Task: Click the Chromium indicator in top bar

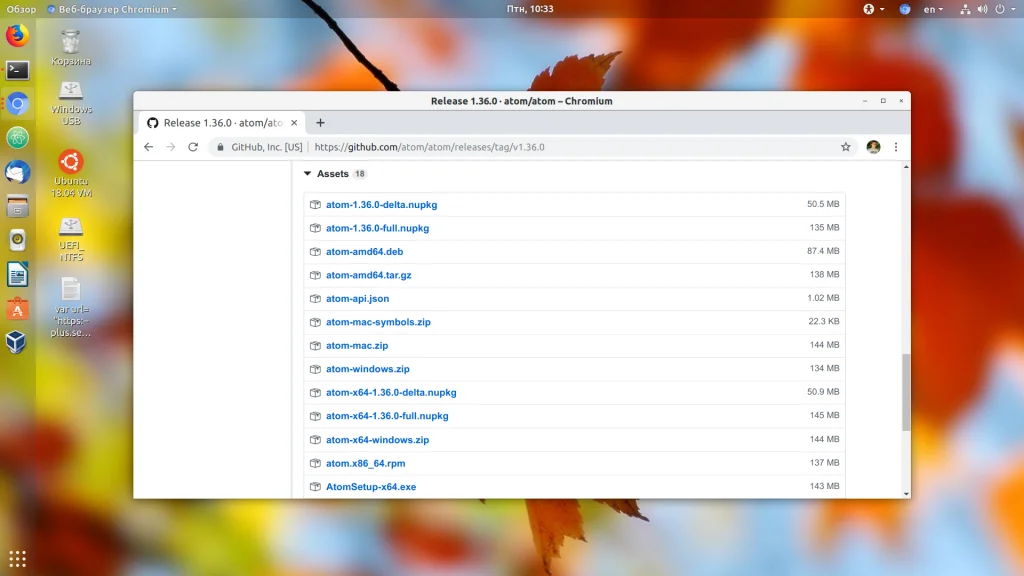Action: click(904, 9)
